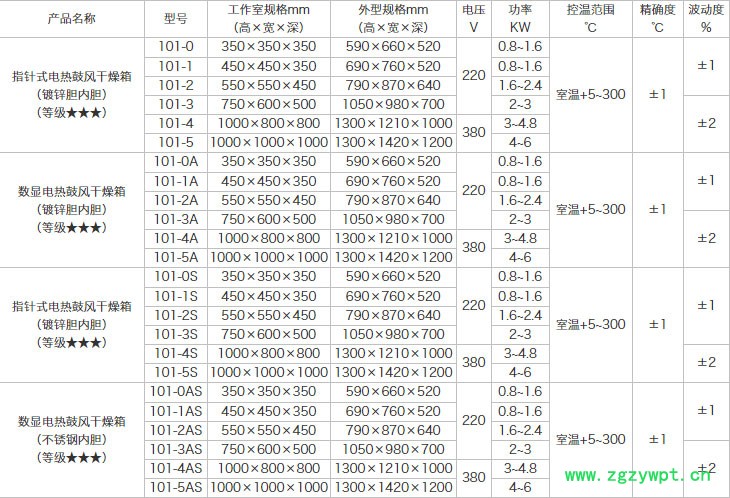Click model cell 101-0AS
730x498 pixels.
click(176, 391)
